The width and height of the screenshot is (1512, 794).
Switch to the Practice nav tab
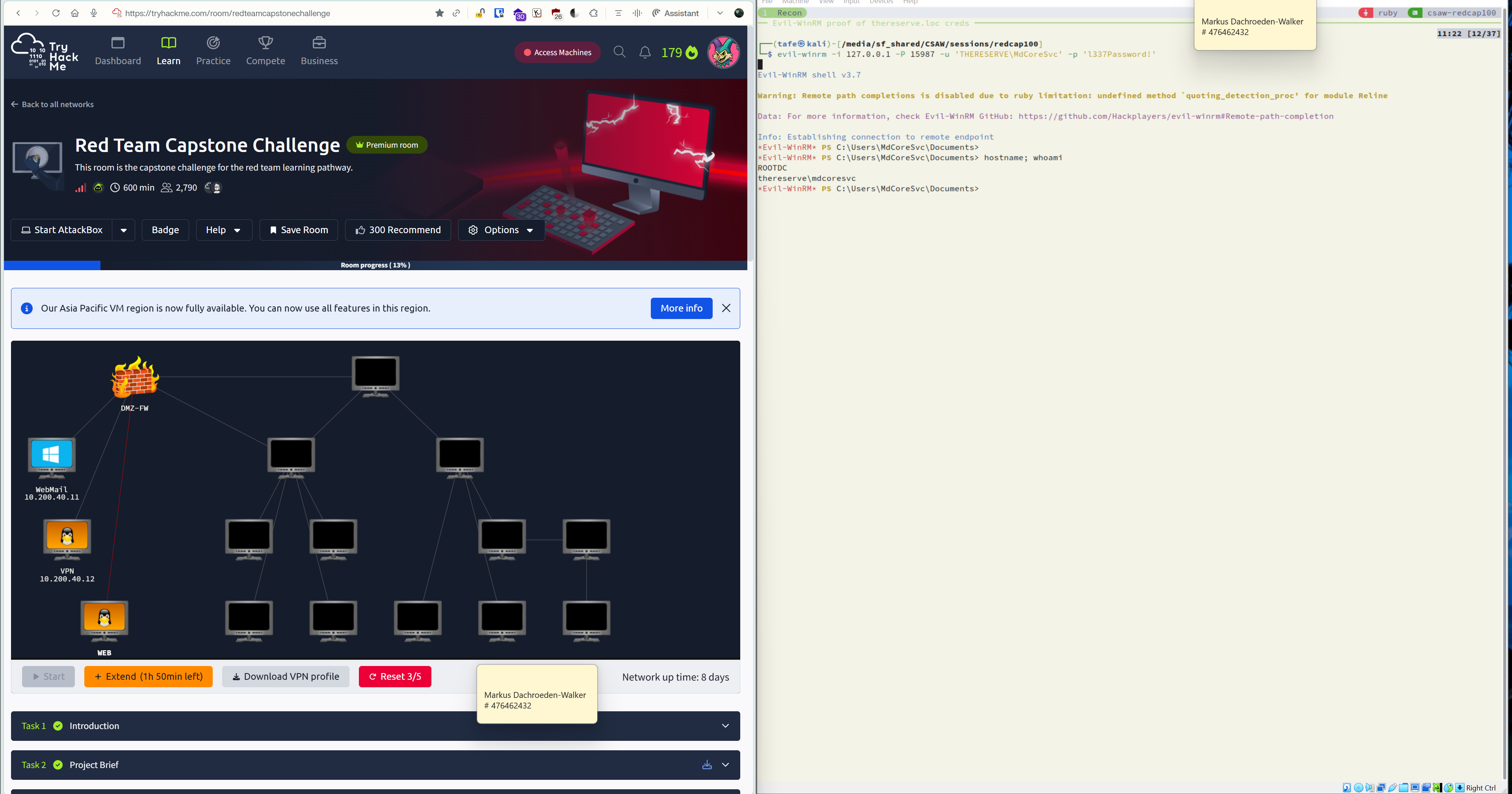(213, 51)
